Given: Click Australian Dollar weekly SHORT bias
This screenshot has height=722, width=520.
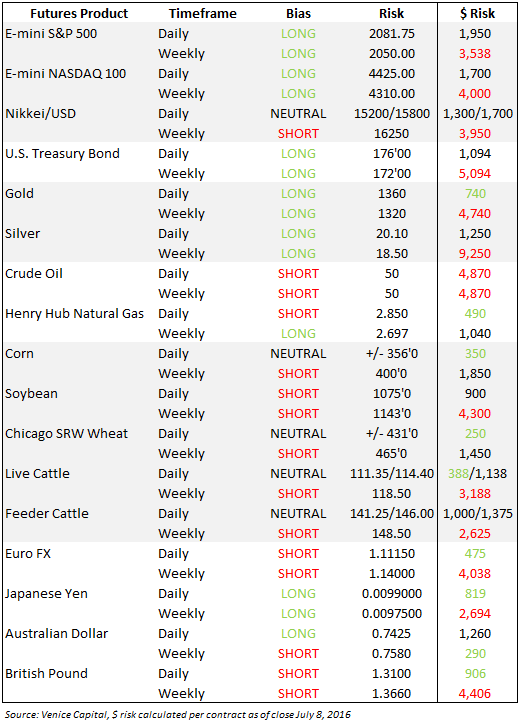Looking at the screenshot, I should [298, 653].
